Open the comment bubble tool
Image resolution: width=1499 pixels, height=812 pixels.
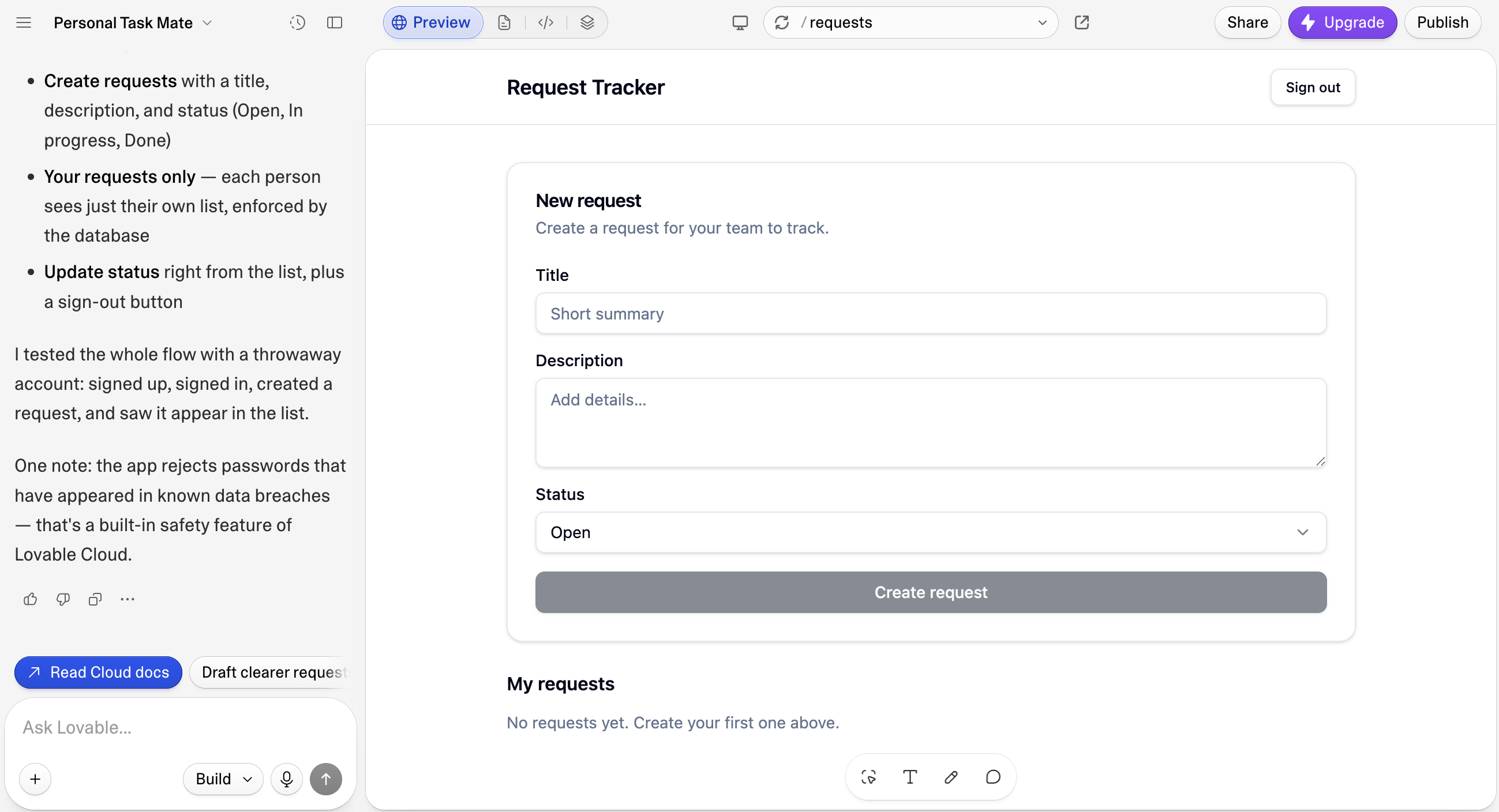pos(993,776)
